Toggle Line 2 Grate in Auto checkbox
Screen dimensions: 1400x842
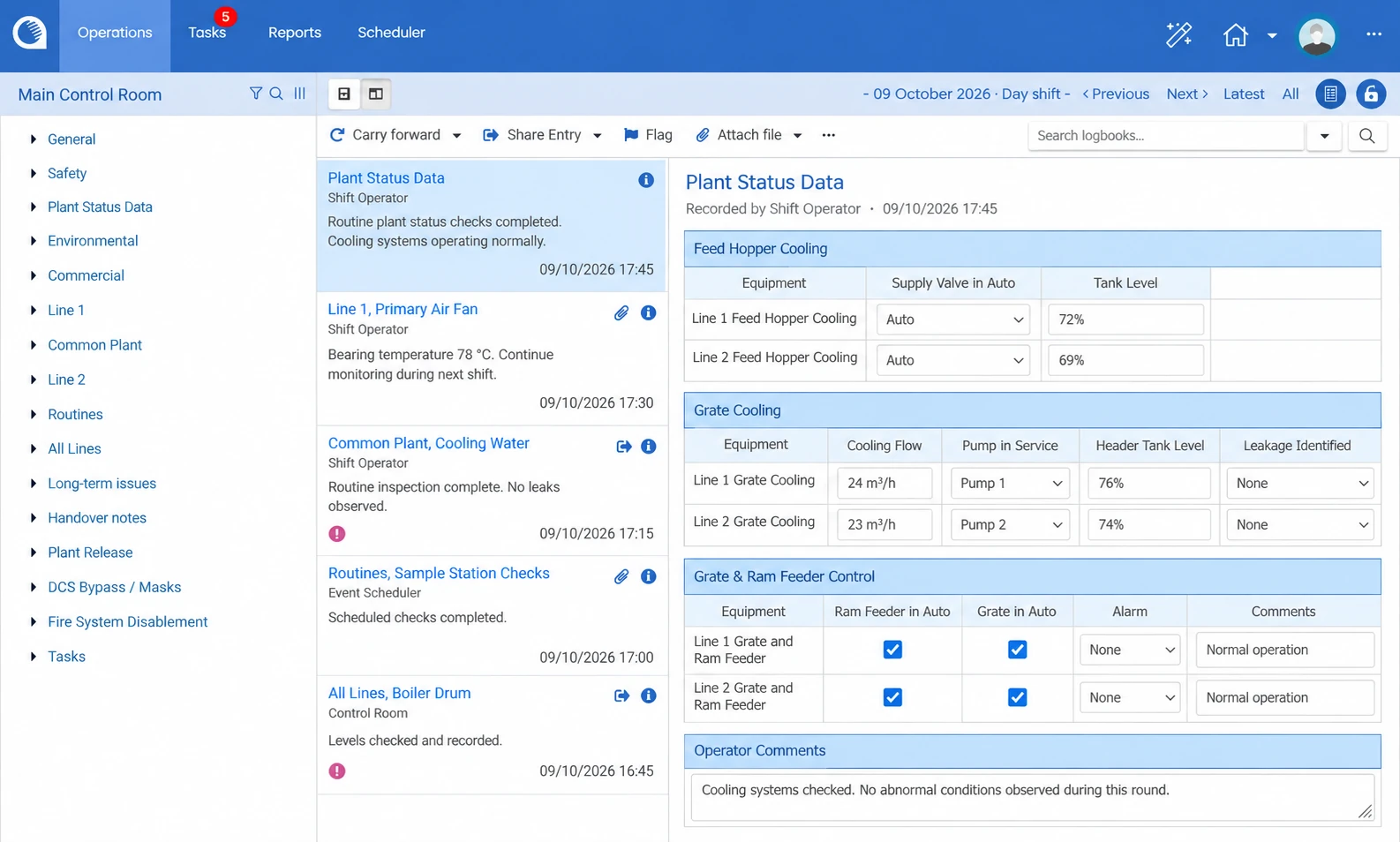1017,697
